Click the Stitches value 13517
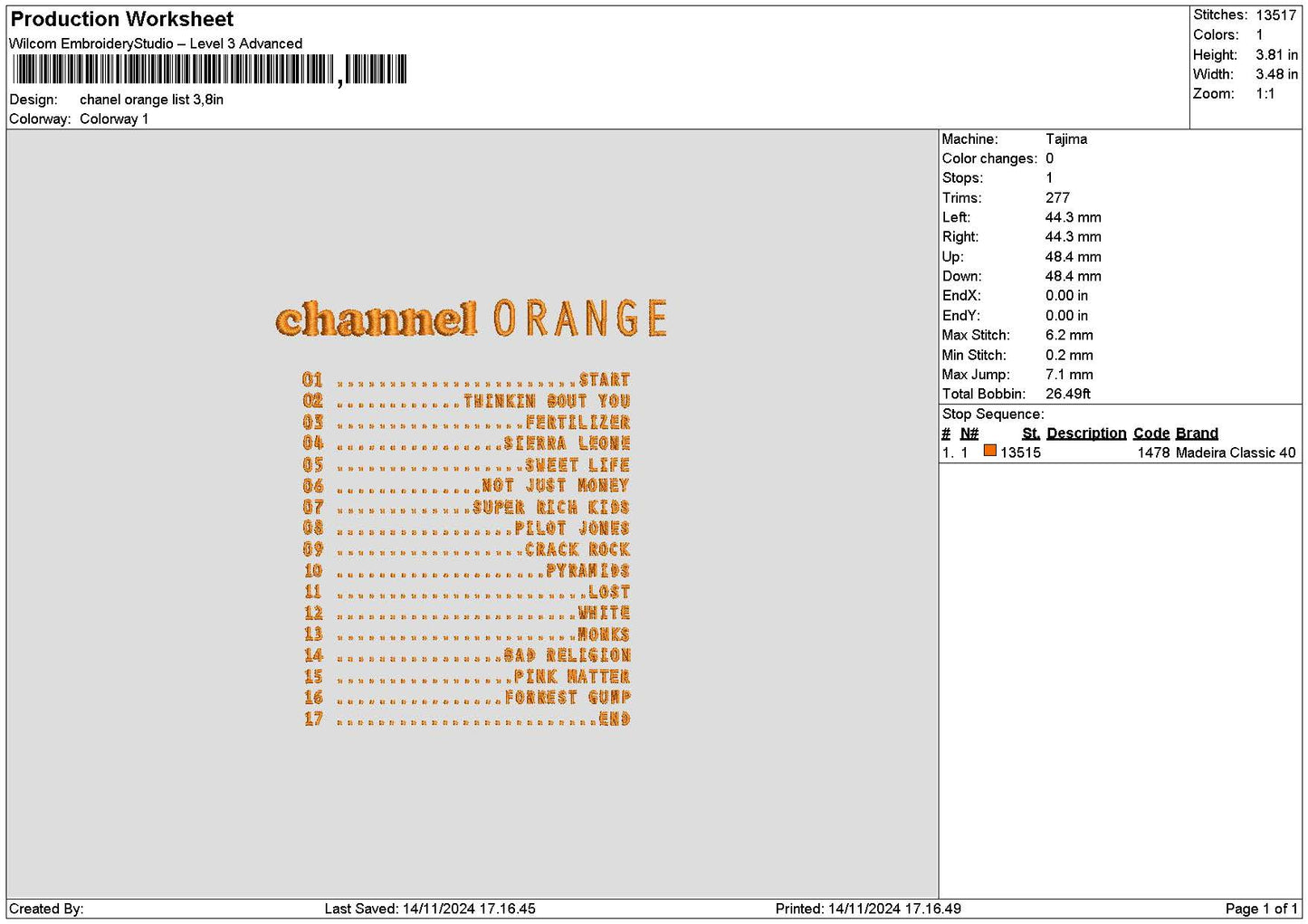Viewport: 1308px width, 924px height. (1276, 15)
